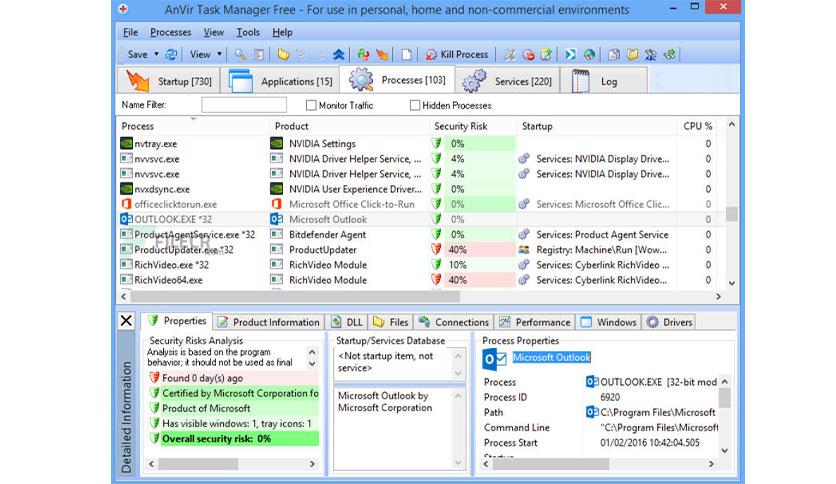
Task: Open the DLL tab
Action: click(x=347, y=322)
